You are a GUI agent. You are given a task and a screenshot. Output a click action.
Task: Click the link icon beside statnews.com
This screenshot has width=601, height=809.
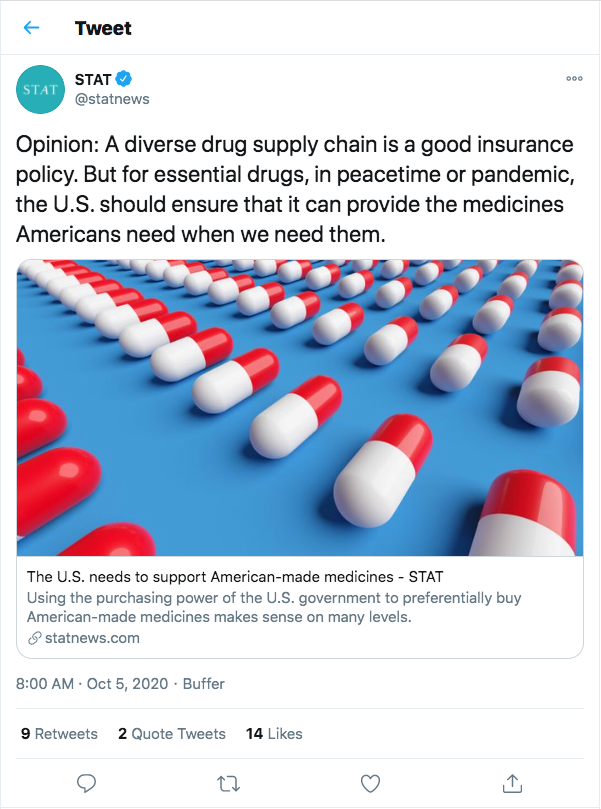(34, 638)
